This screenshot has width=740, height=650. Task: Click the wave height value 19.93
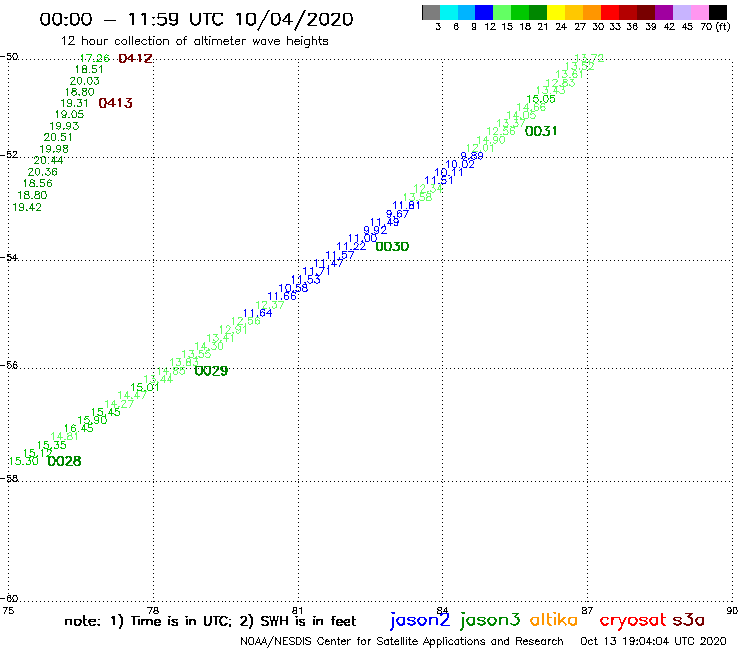64,126
